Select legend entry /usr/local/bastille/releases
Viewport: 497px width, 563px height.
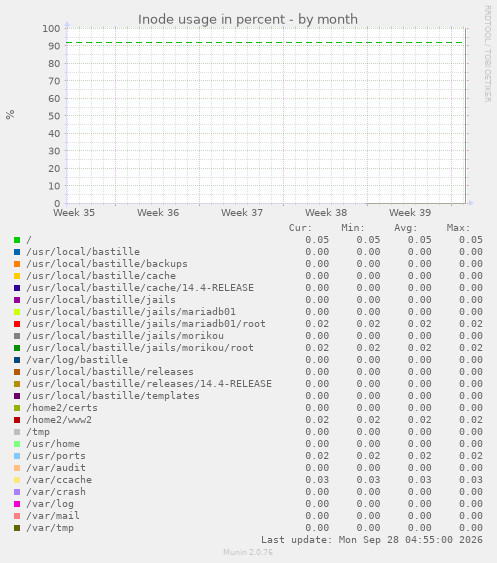click(x=110, y=372)
